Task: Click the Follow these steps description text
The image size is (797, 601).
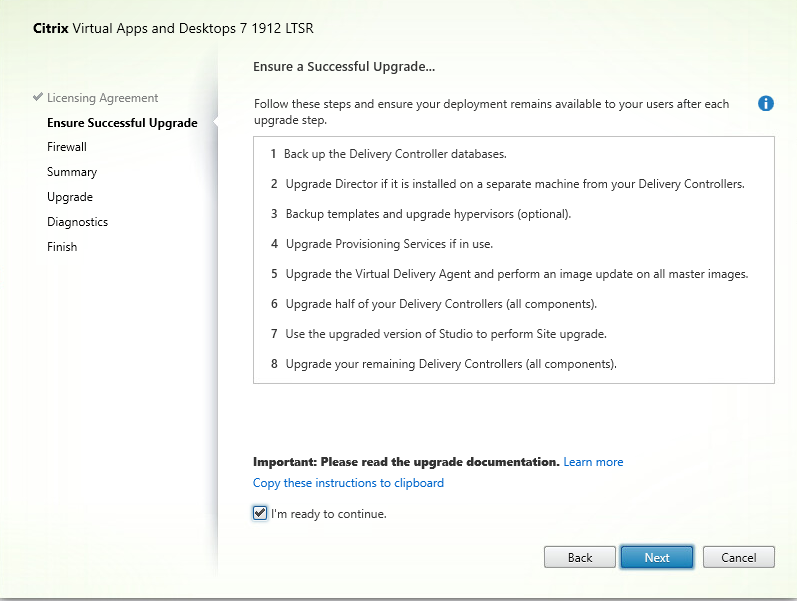Action: click(x=492, y=112)
